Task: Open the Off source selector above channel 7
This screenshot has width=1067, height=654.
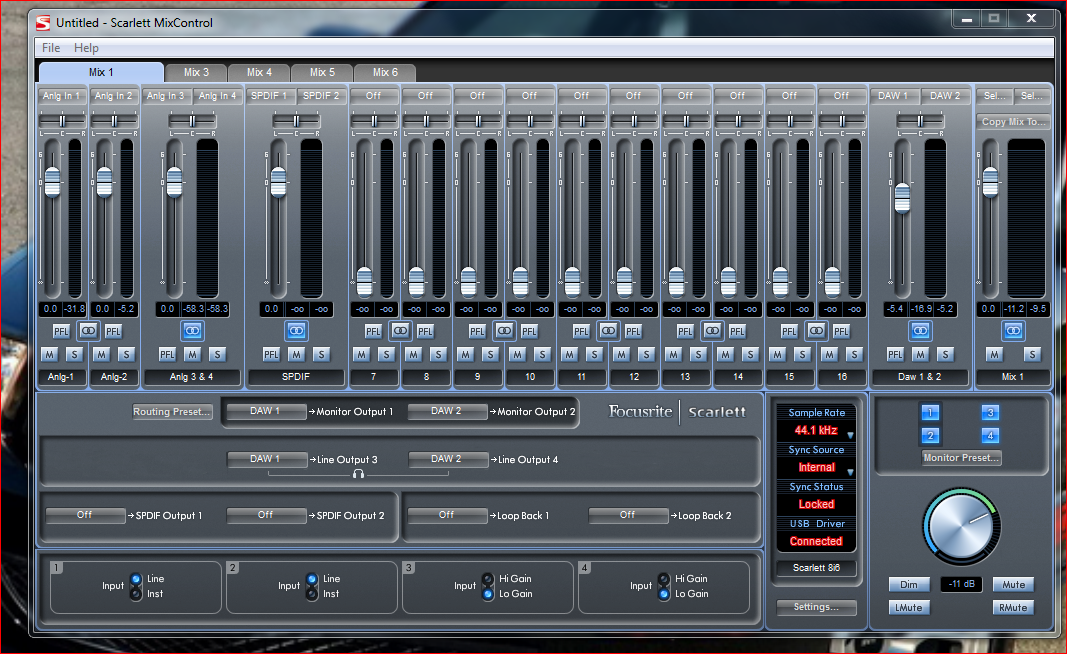Action: tap(374, 96)
